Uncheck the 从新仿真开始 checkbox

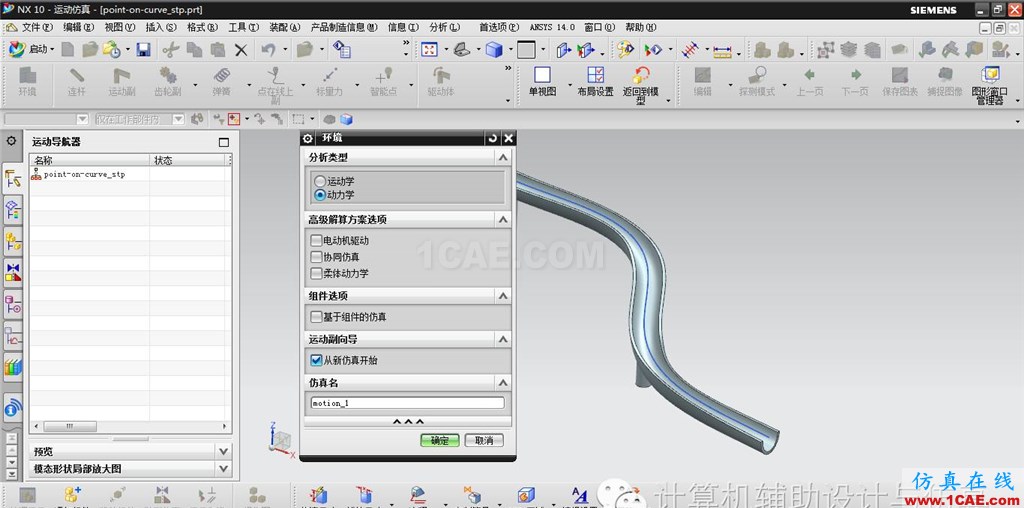click(x=317, y=360)
